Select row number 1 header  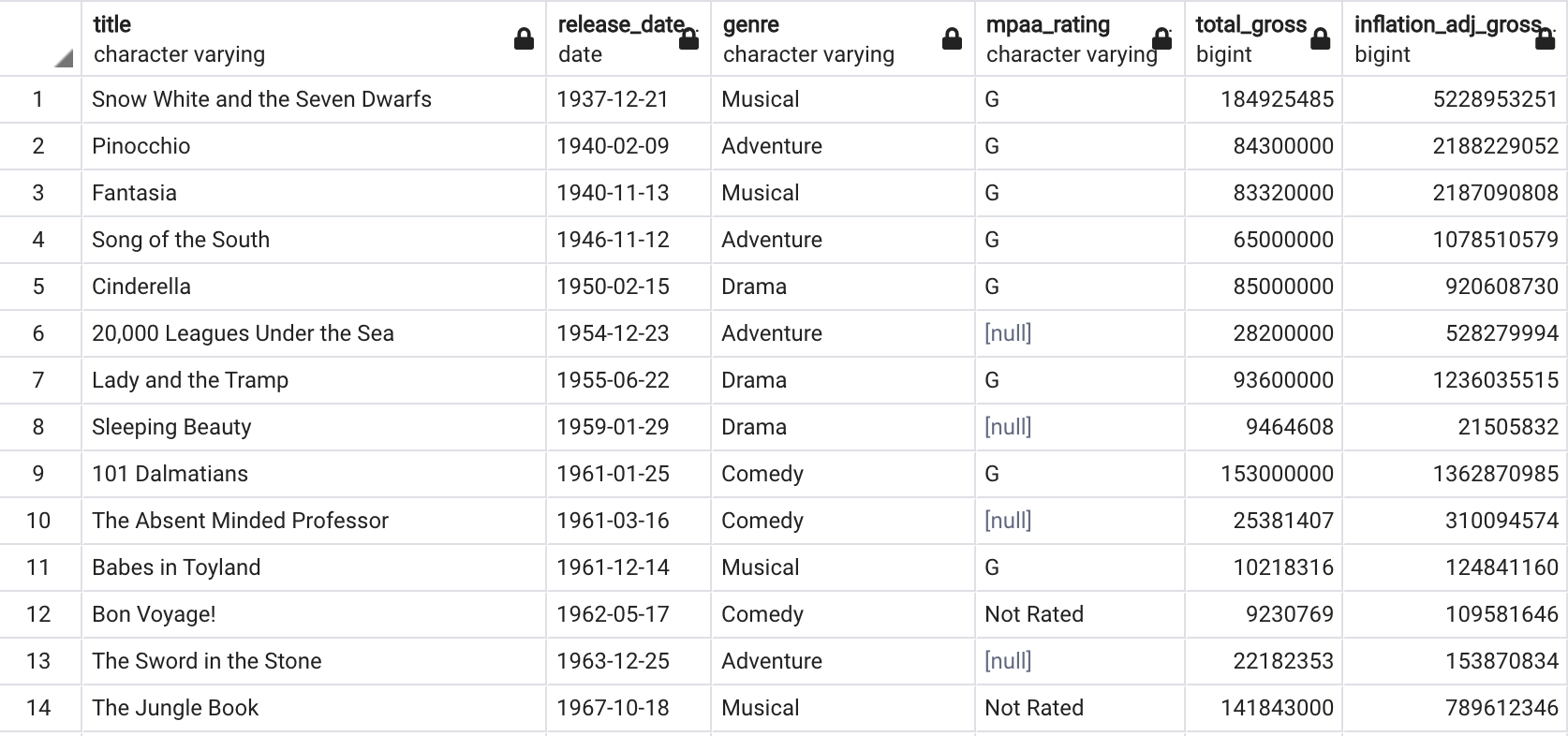pyautogui.click(x=38, y=99)
